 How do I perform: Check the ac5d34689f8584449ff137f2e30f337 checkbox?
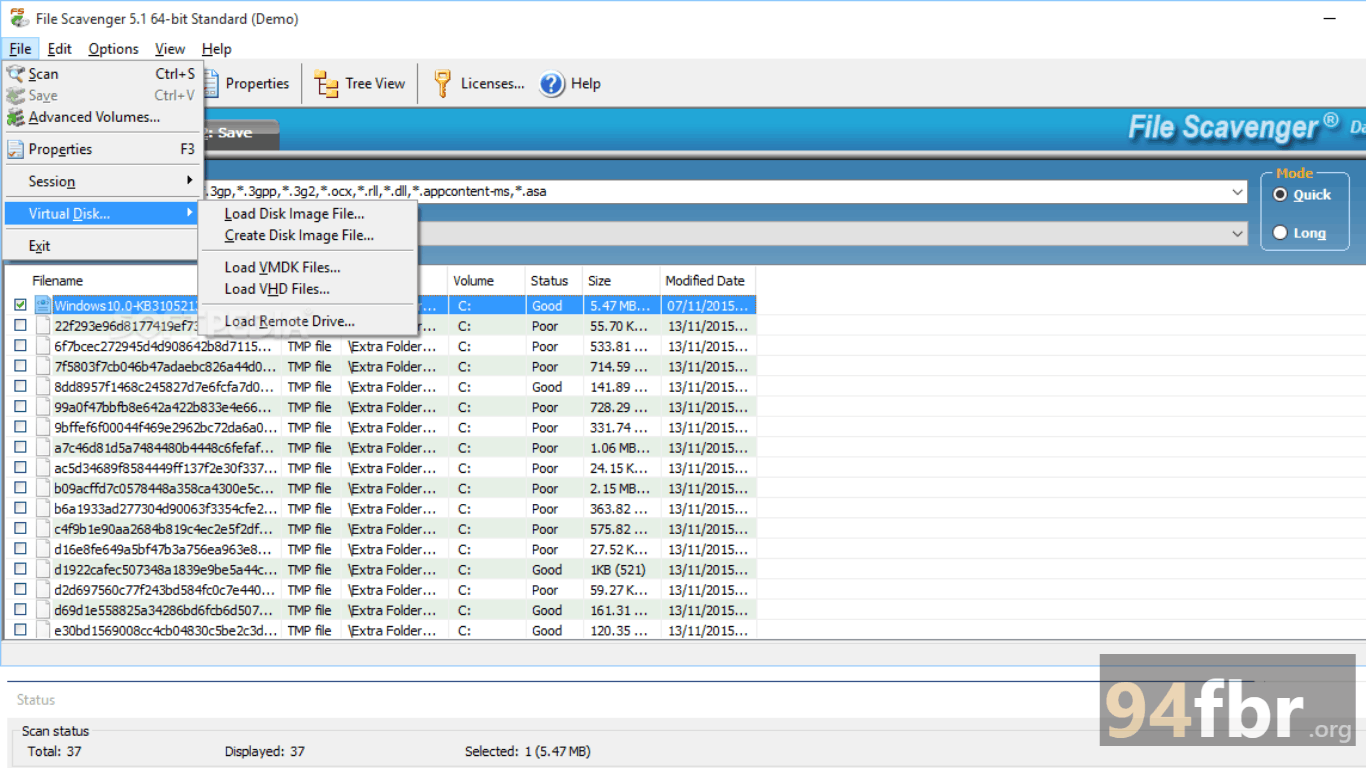point(20,467)
